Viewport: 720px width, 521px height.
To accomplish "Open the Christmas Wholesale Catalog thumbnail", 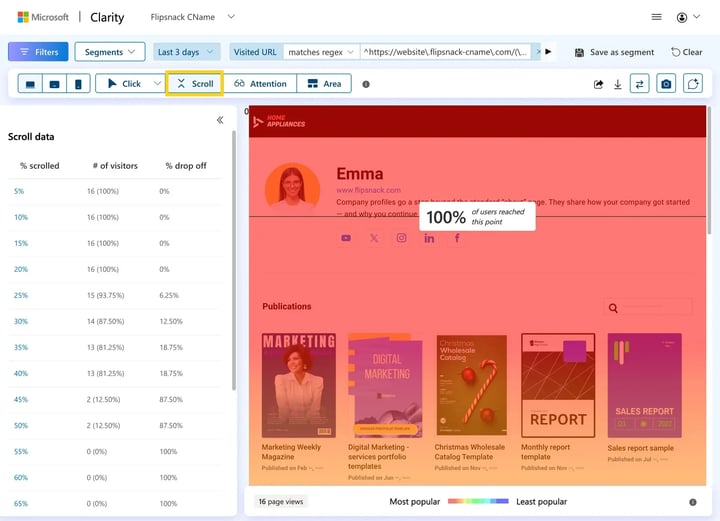I will [x=472, y=385].
